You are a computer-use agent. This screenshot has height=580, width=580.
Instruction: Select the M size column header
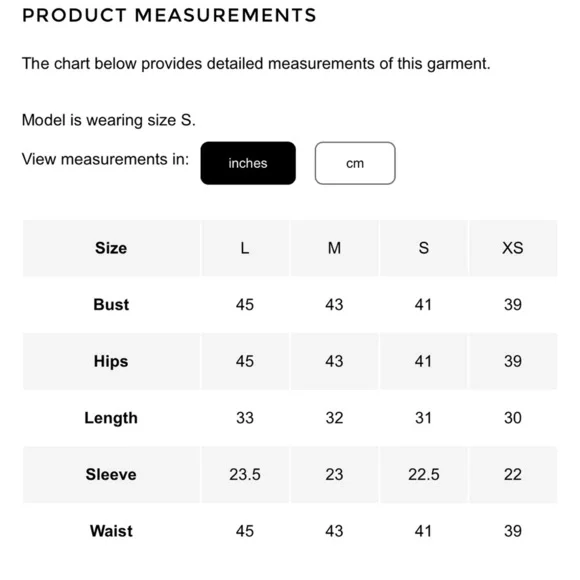pyautogui.click(x=334, y=248)
